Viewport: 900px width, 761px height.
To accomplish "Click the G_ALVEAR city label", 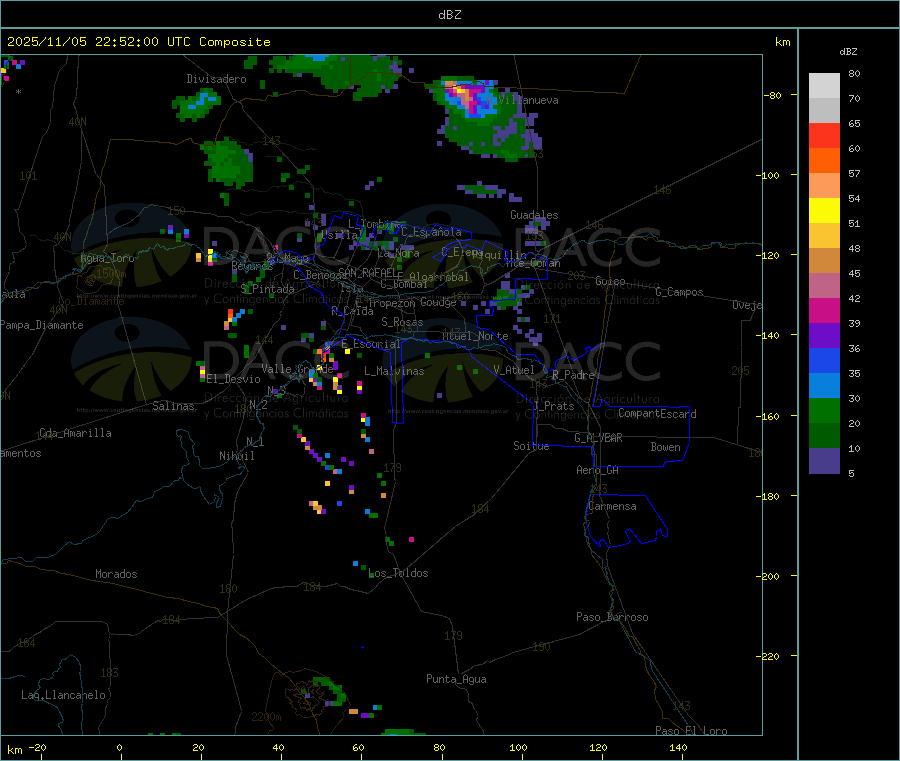I will pos(598,438).
